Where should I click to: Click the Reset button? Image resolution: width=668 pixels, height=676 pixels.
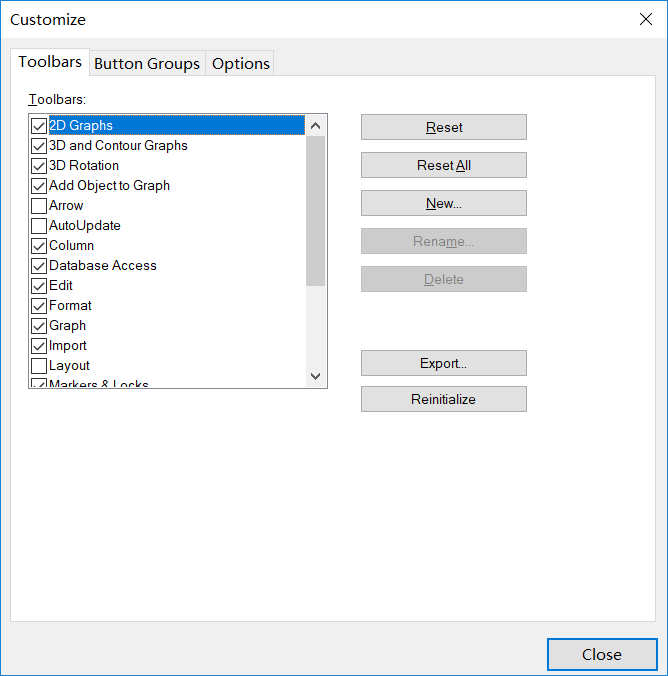[x=444, y=127]
